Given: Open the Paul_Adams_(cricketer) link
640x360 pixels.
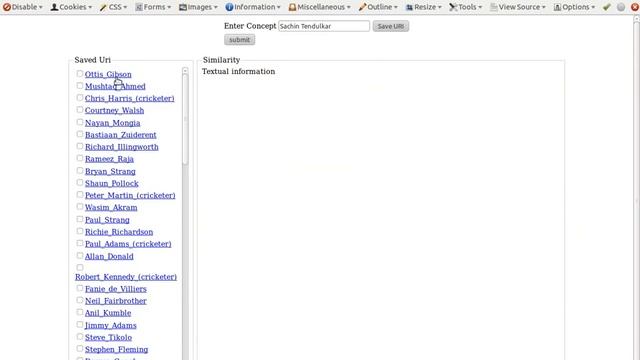Looking at the screenshot, I should click(128, 244).
